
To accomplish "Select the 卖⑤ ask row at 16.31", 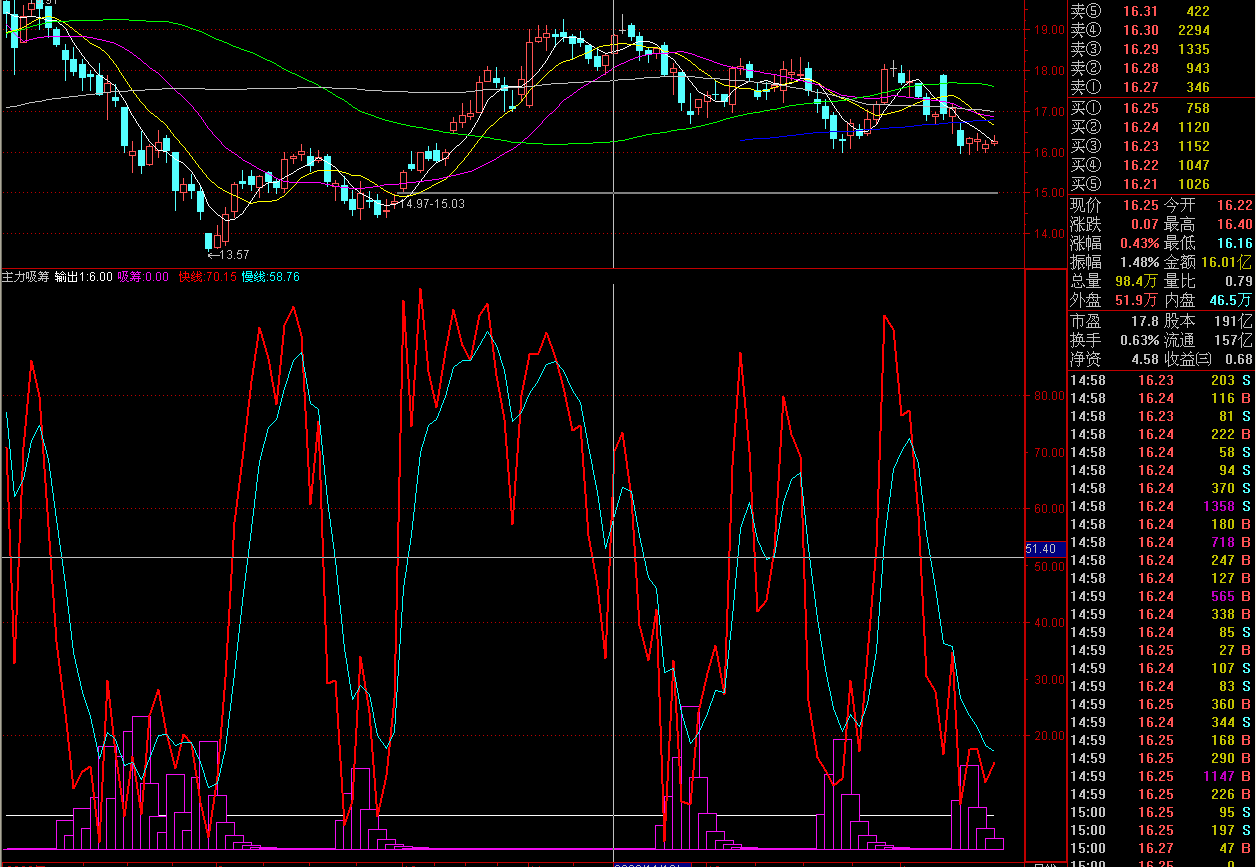I will (1161, 12).
